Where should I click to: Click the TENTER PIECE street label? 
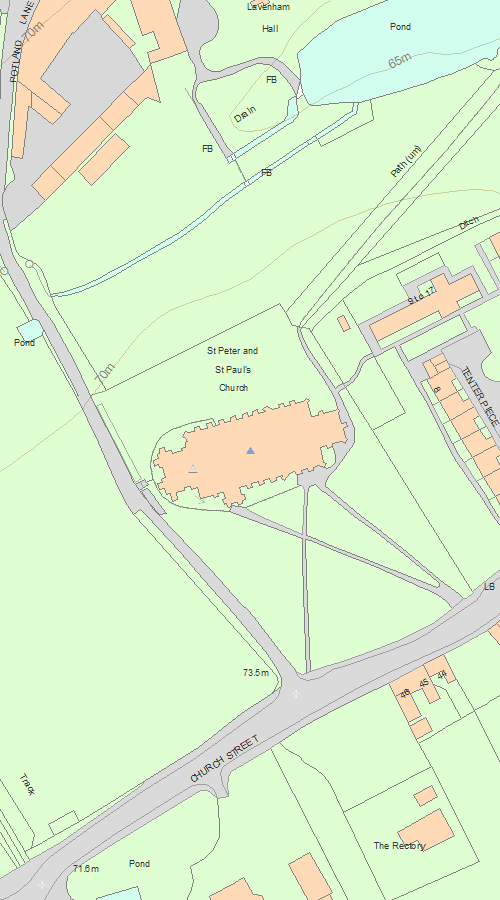coord(480,395)
